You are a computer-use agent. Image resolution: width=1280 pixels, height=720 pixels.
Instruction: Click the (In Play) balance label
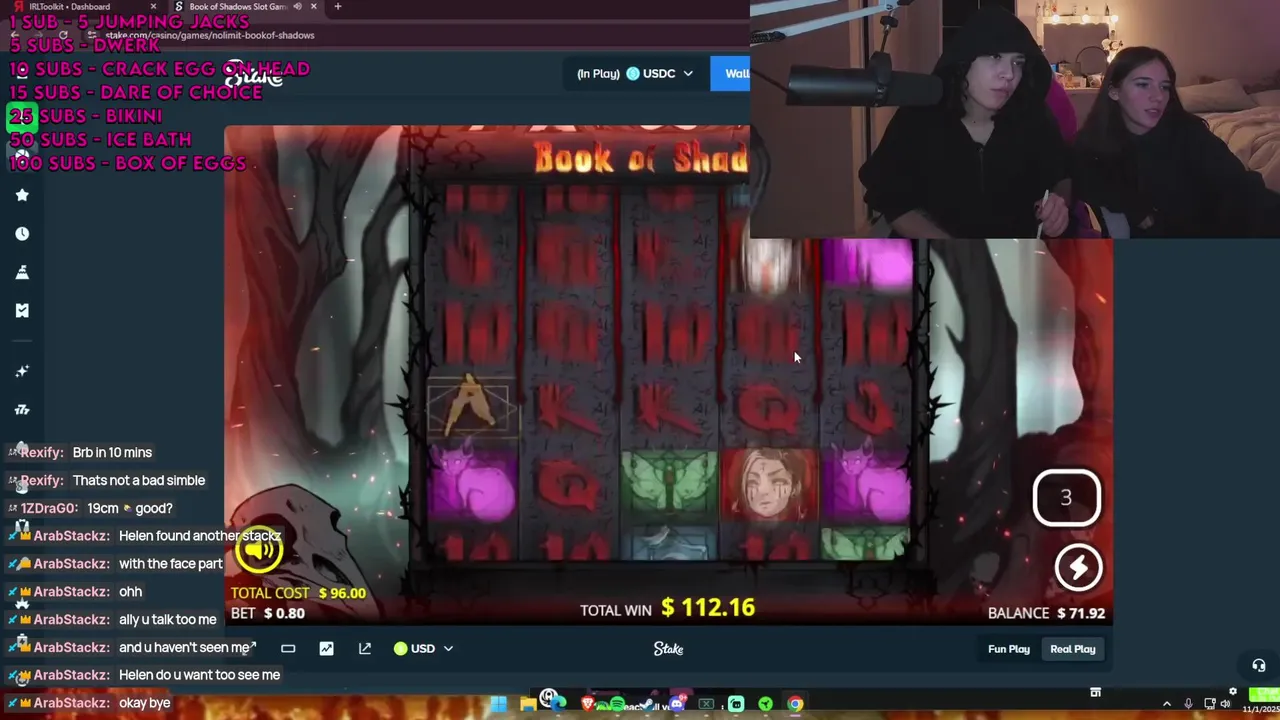[598, 74]
